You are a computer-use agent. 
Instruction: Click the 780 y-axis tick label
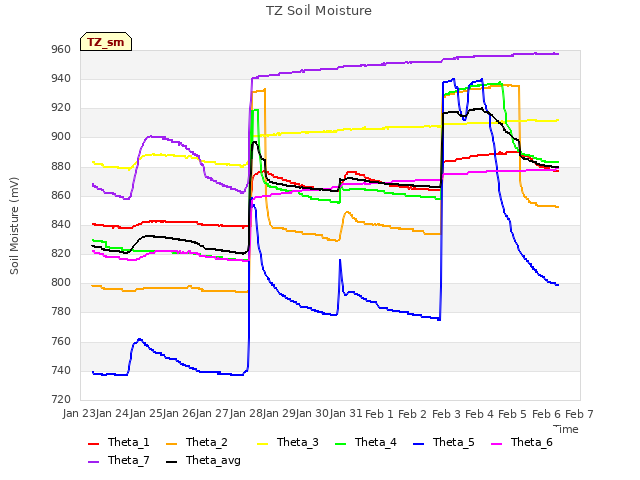[x=61, y=312]
